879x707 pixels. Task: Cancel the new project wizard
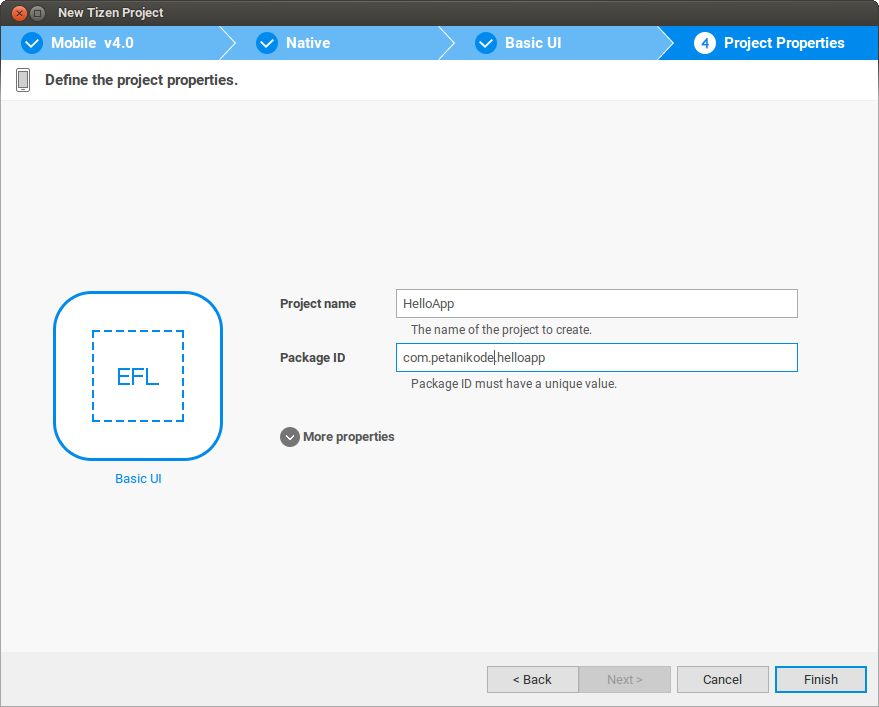coord(722,680)
